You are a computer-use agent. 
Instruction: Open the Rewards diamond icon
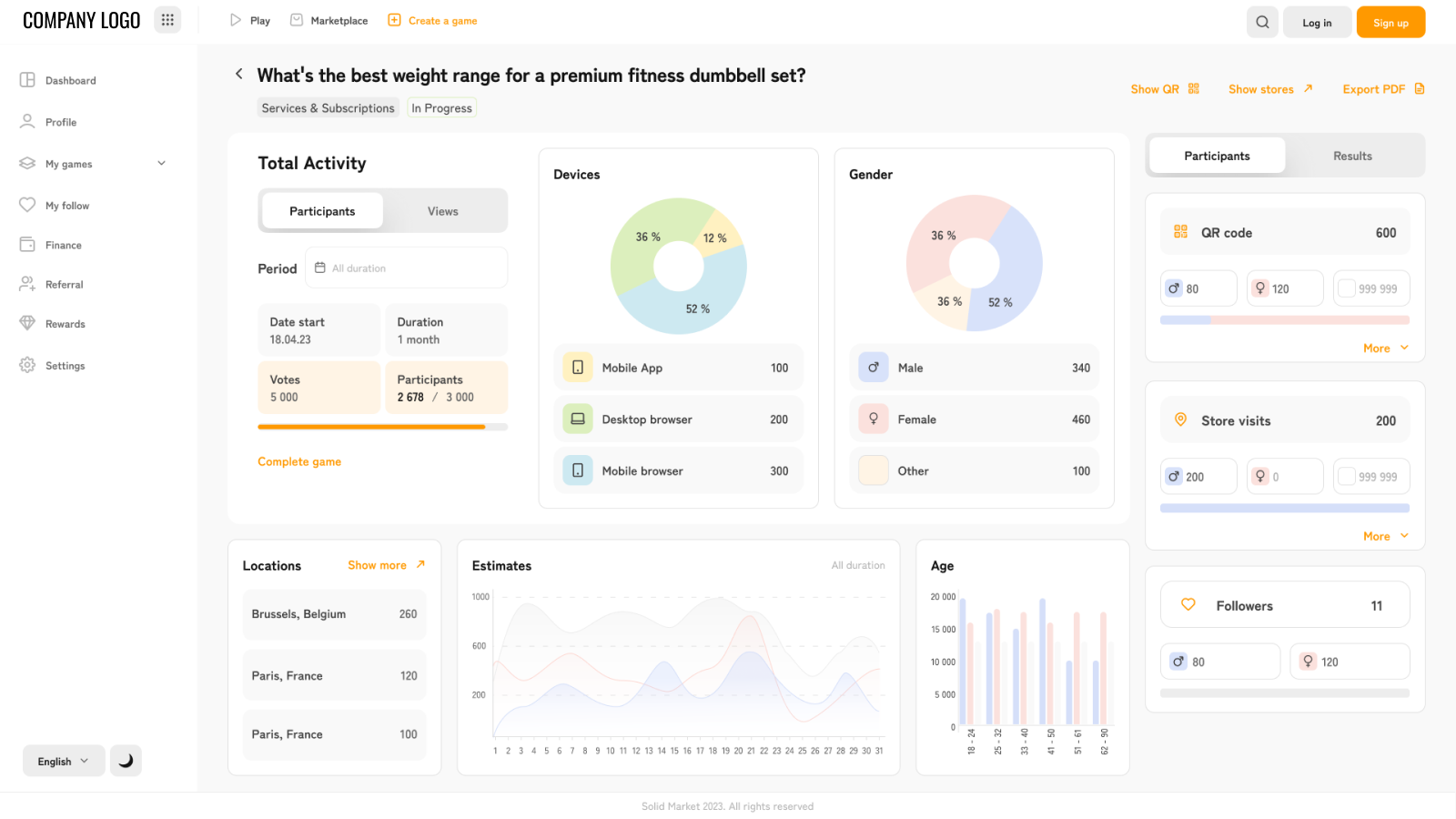tap(27, 323)
